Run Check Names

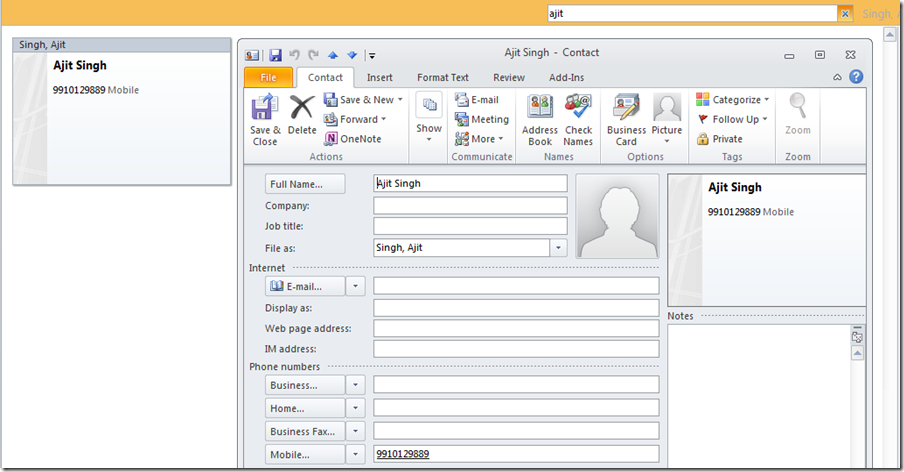point(578,120)
